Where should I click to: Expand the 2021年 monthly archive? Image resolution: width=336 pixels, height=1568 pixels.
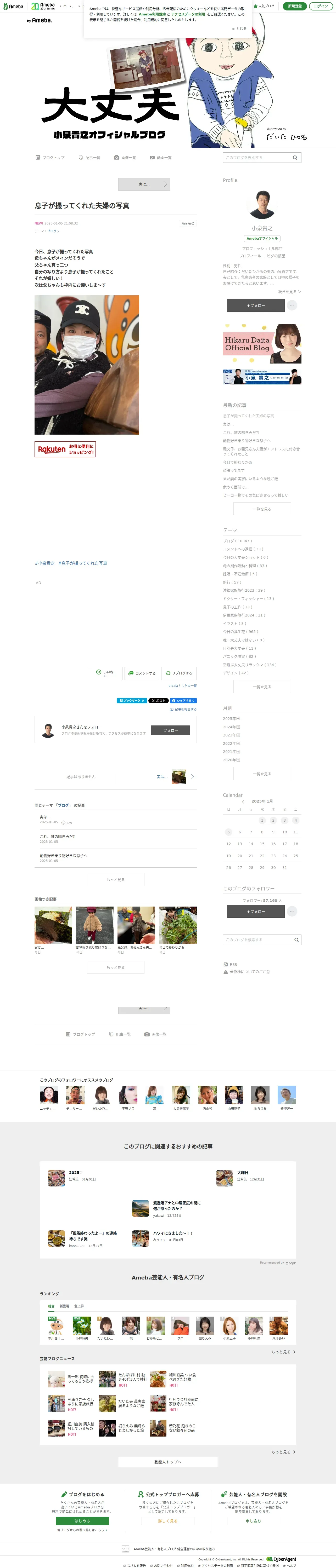tap(232, 752)
